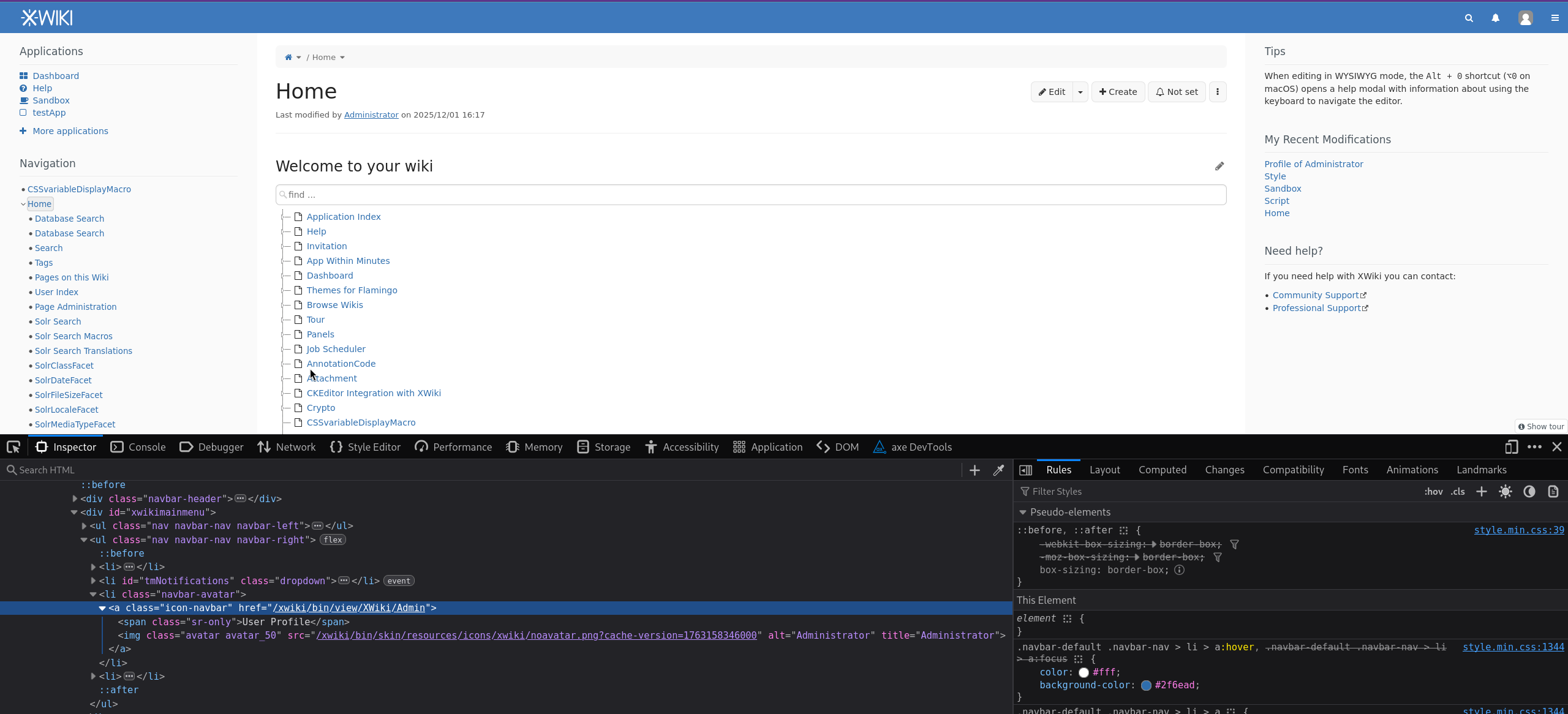Click the pencil edit icon beside Welcome heading

pyautogui.click(x=1219, y=167)
